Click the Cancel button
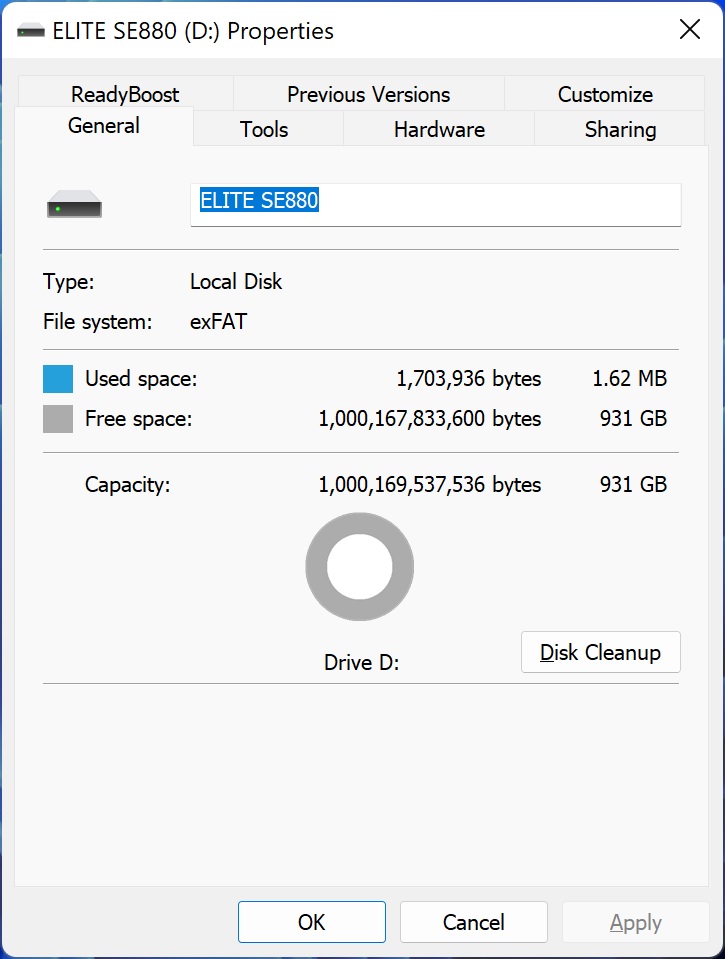Screen dimensions: 725x959 pos(474,922)
